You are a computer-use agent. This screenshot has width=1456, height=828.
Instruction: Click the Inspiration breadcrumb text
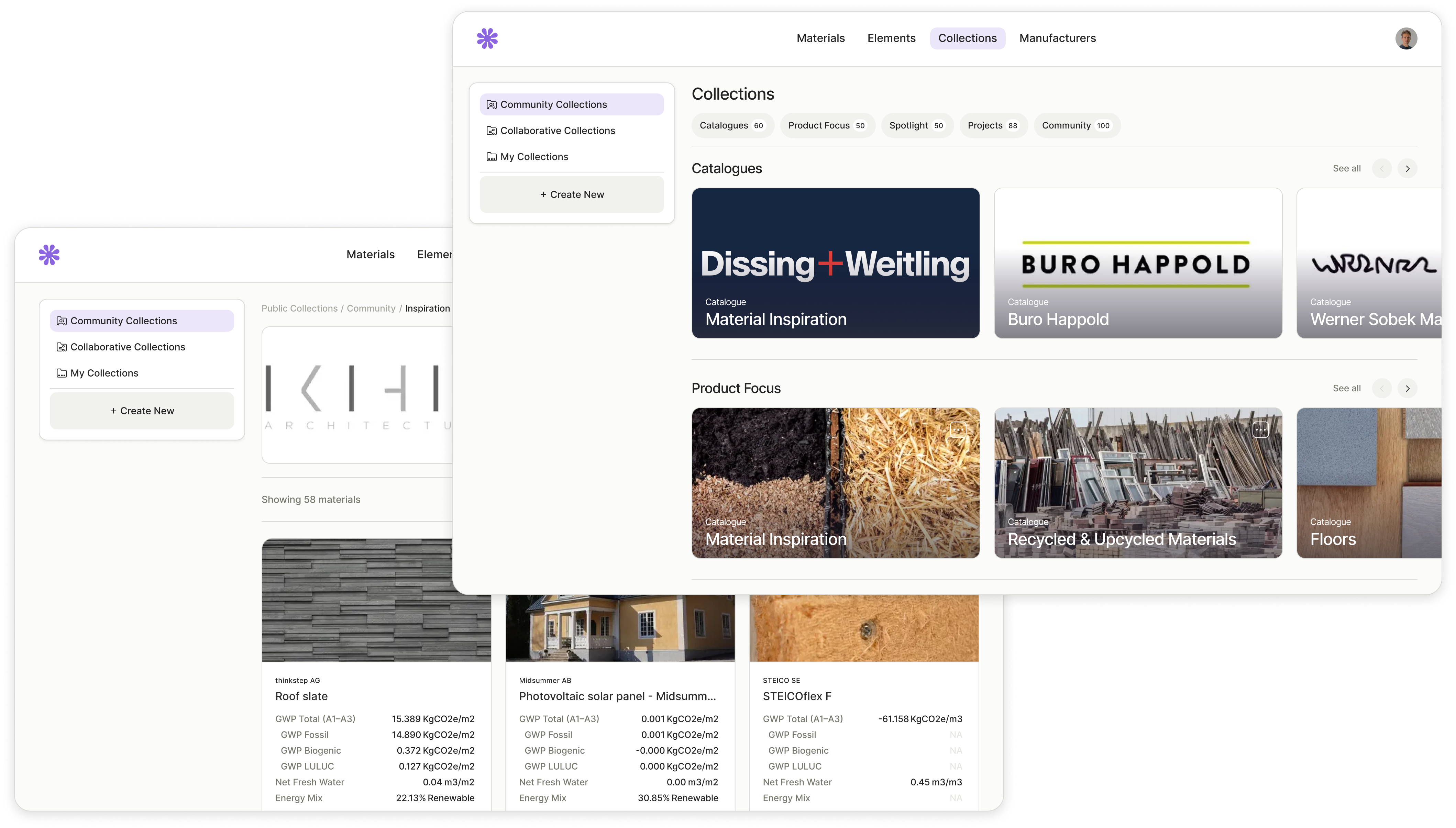427,308
